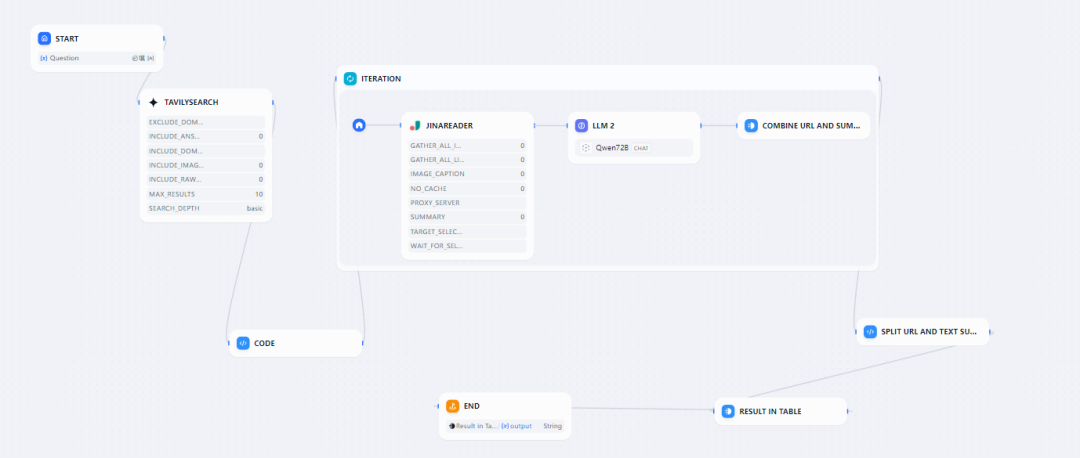This screenshot has width=1080, height=458.
Task: Click the PROXY_SERVER field in JinaReader
Action: [468, 202]
